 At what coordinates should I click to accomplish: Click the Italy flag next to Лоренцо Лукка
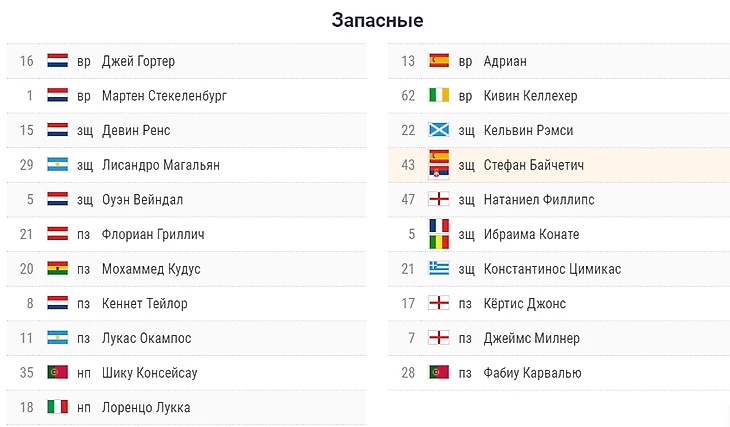pyautogui.click(x=57, y=407)
